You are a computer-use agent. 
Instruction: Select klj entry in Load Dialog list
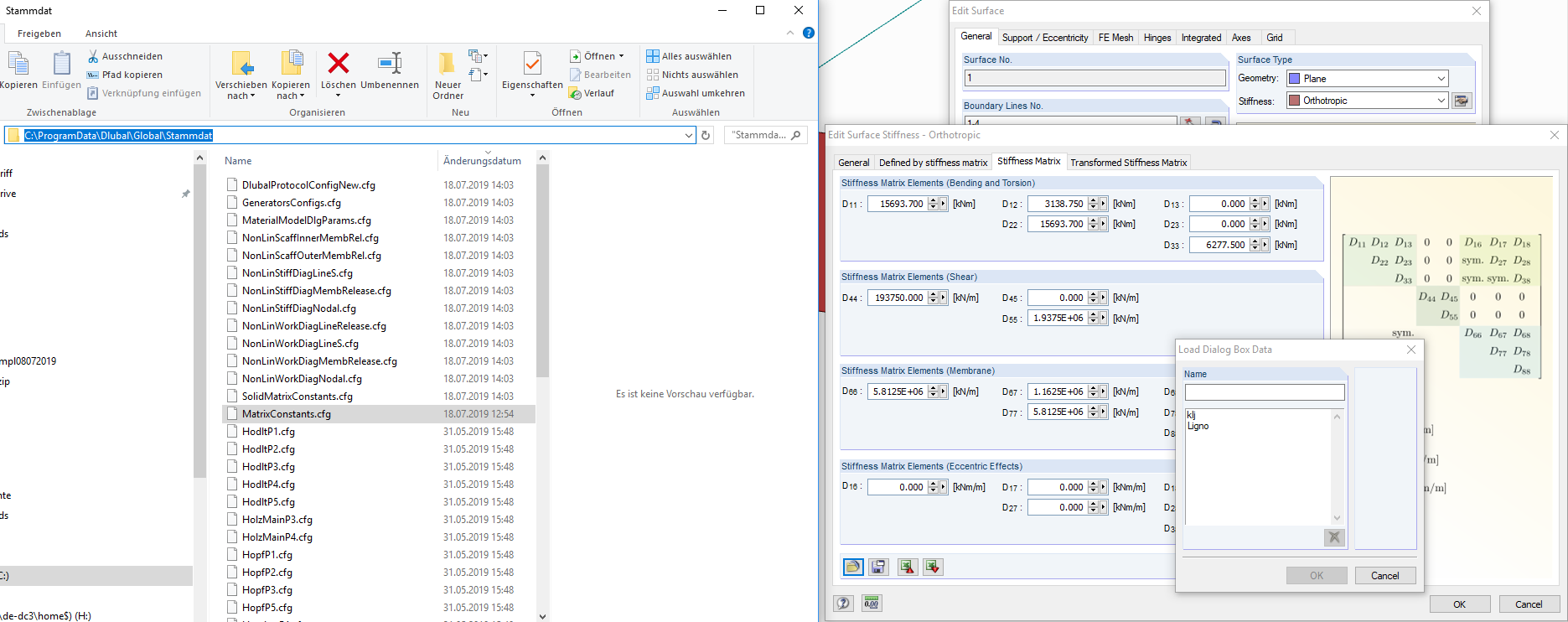1192,415
